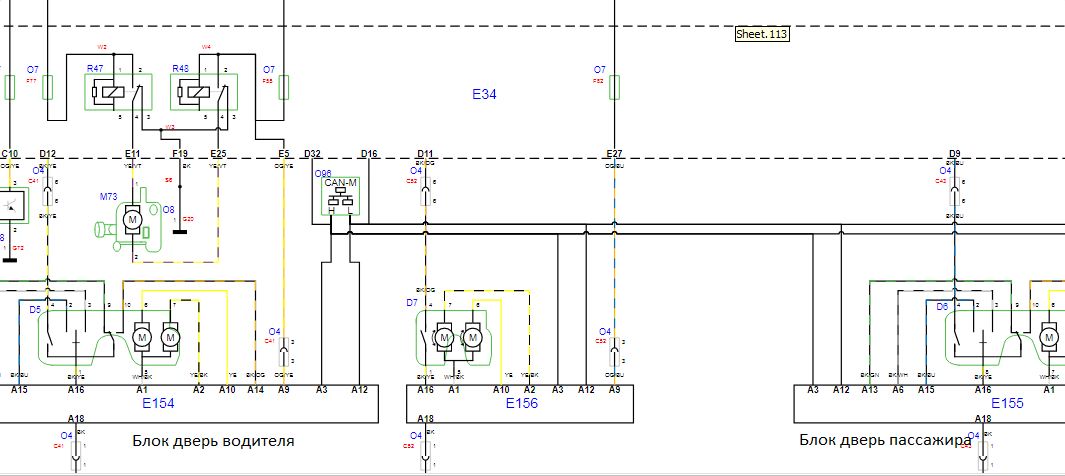The height and width of the screenshot is (476, 1065).
Task: Select the E156 module block label
Action: coord(522,403)
